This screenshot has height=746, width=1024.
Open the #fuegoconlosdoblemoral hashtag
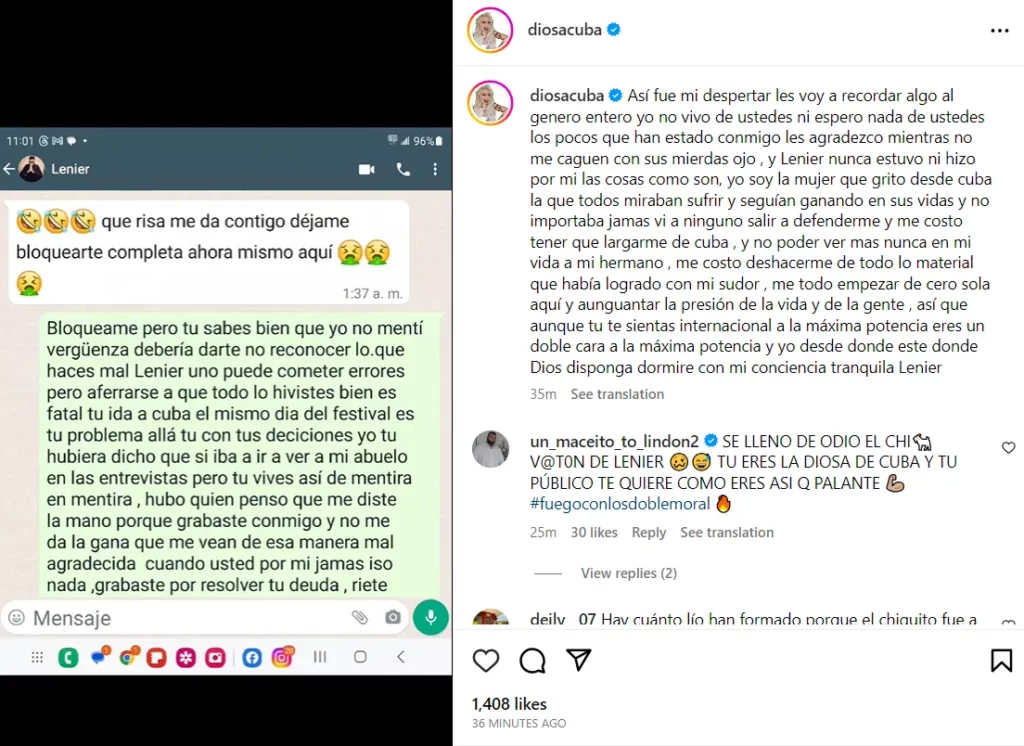tap(620, 504)
